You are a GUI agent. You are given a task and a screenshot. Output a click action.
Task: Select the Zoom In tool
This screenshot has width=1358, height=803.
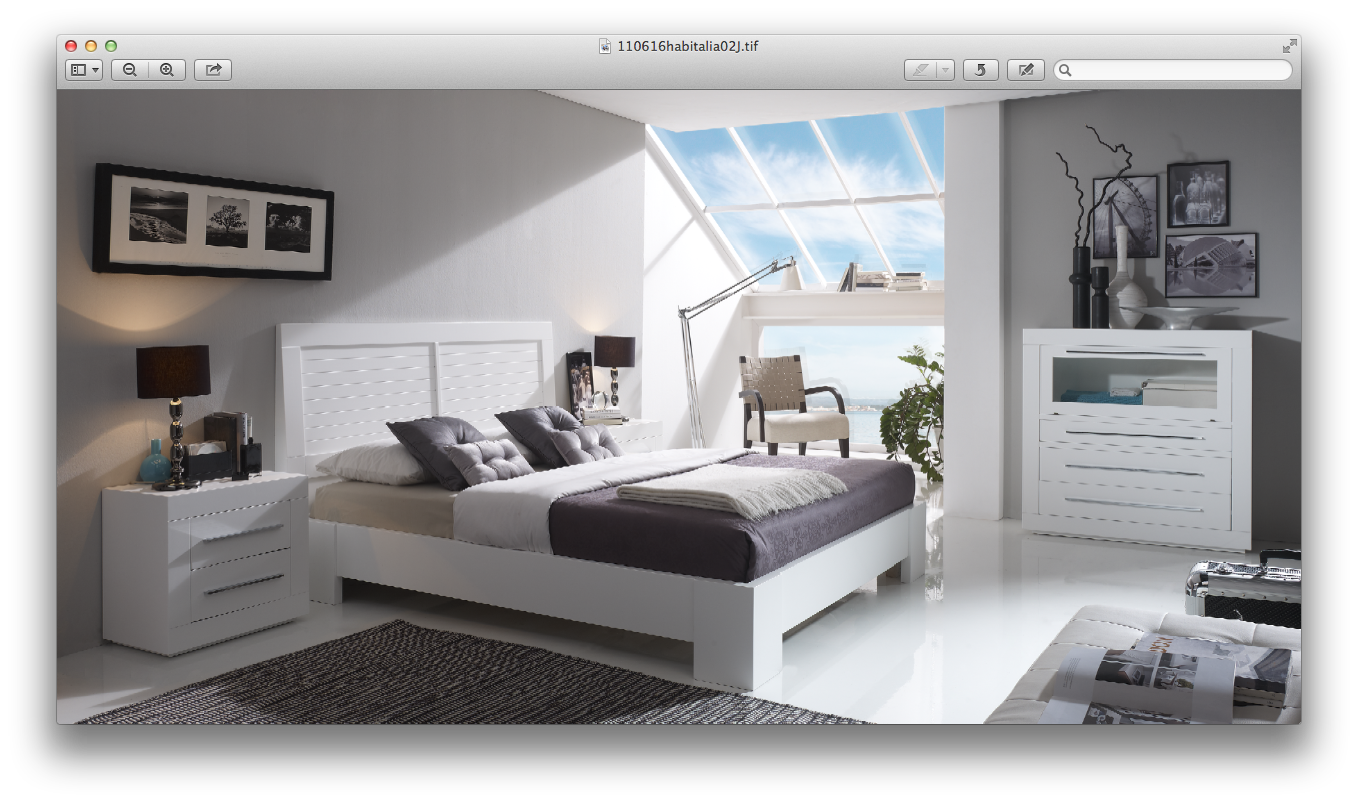tap(166, 70)
